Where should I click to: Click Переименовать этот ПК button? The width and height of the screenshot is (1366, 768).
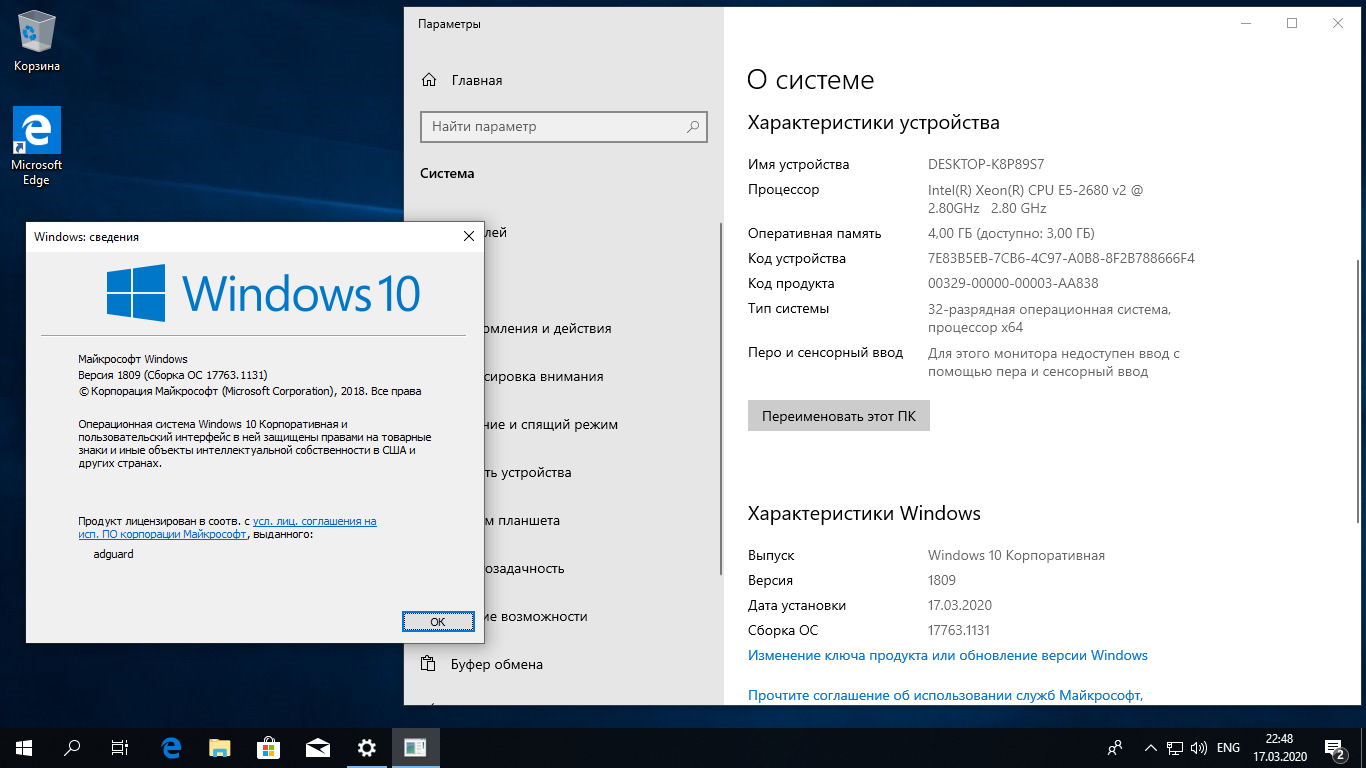point(839,416)
